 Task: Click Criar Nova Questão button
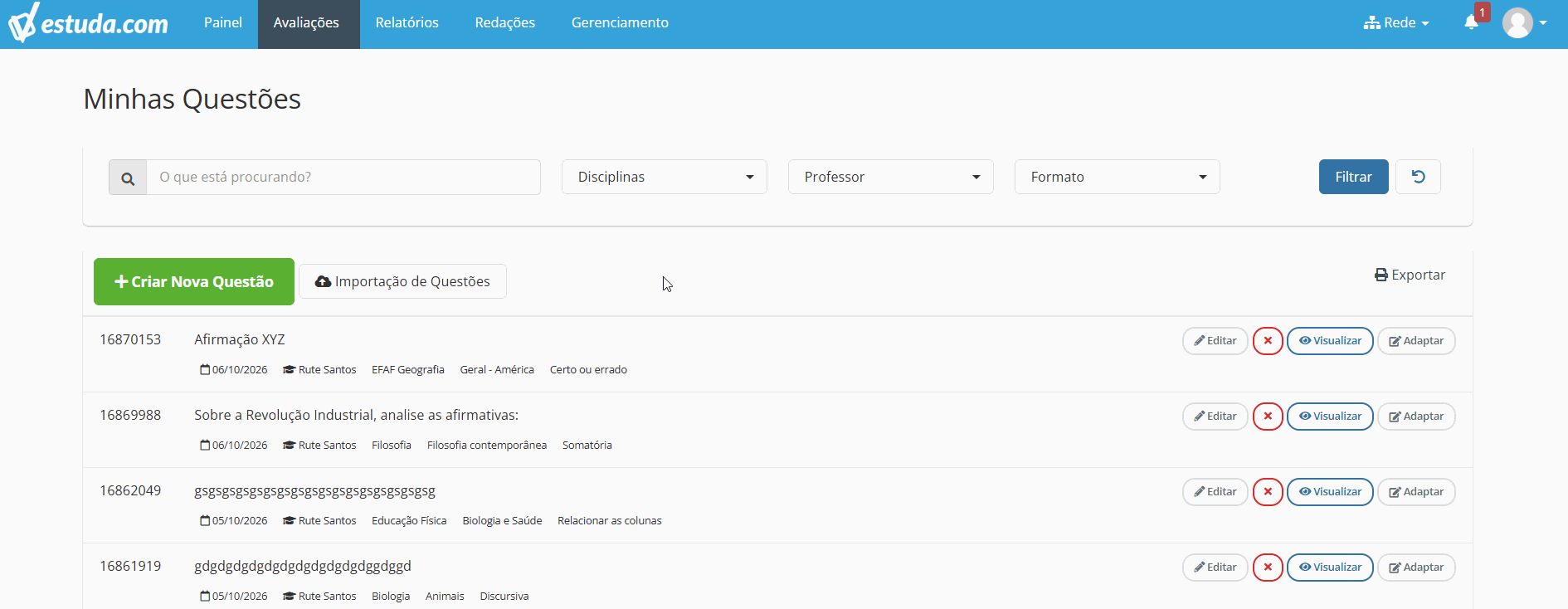pyautogui.click(x=194, y=282)
